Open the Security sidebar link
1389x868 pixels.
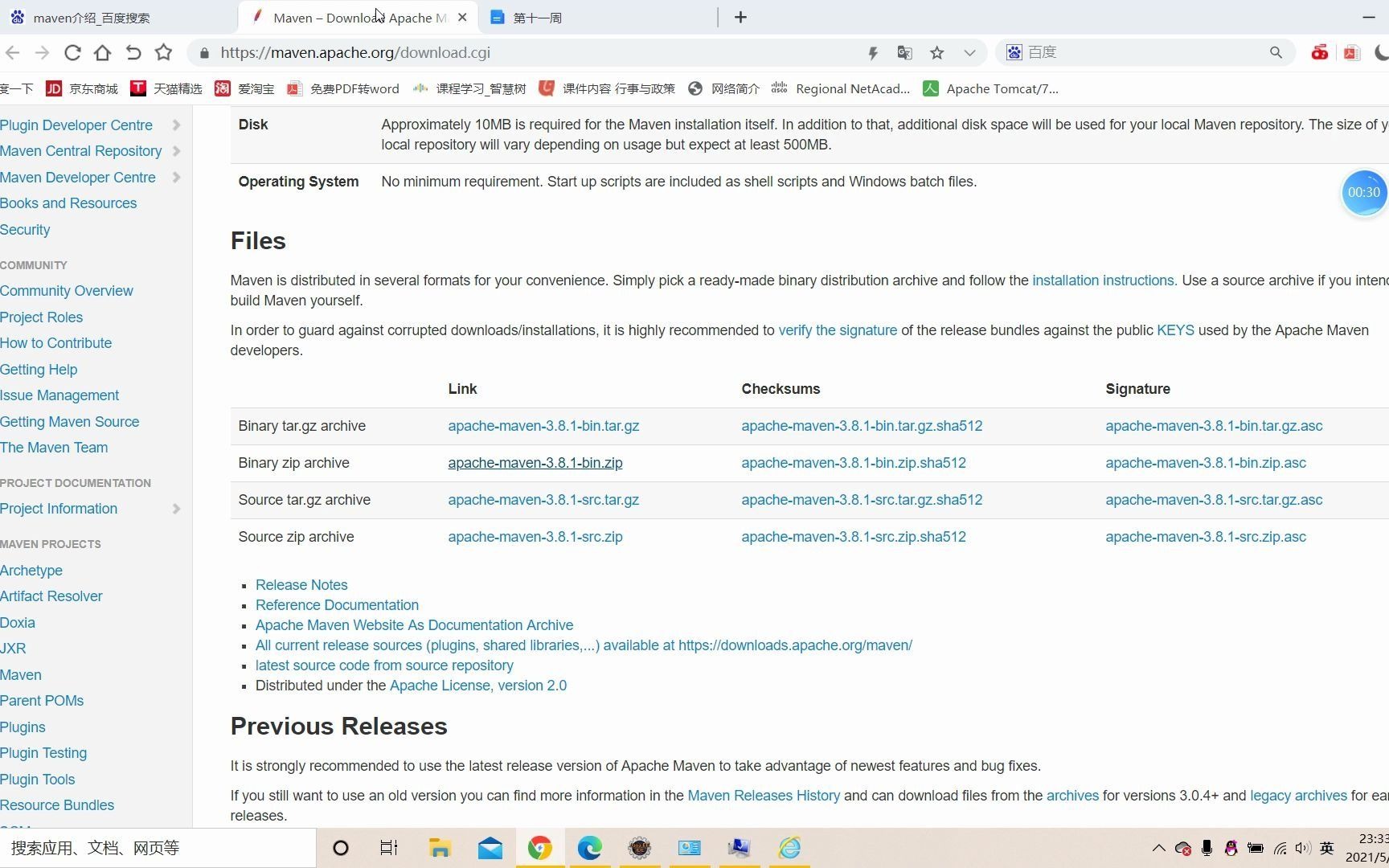[x=25, y=230]
